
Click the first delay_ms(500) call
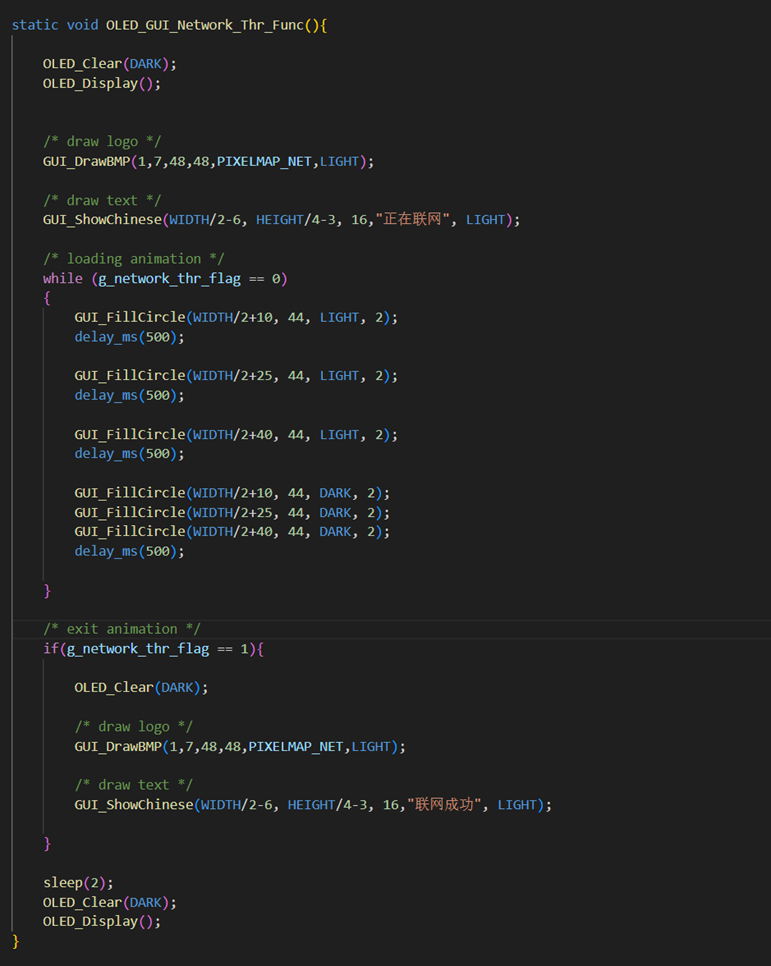coord(129,337)
